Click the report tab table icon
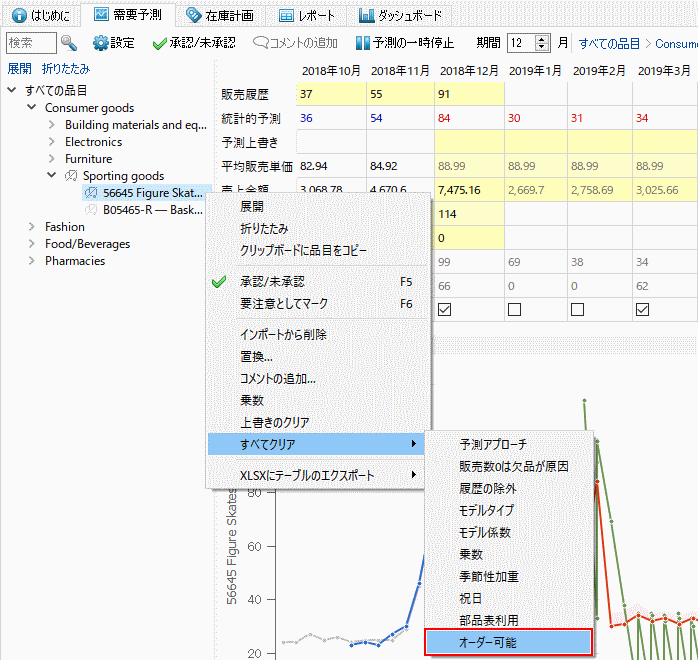 pyautogui.click(x=287, y=16)
